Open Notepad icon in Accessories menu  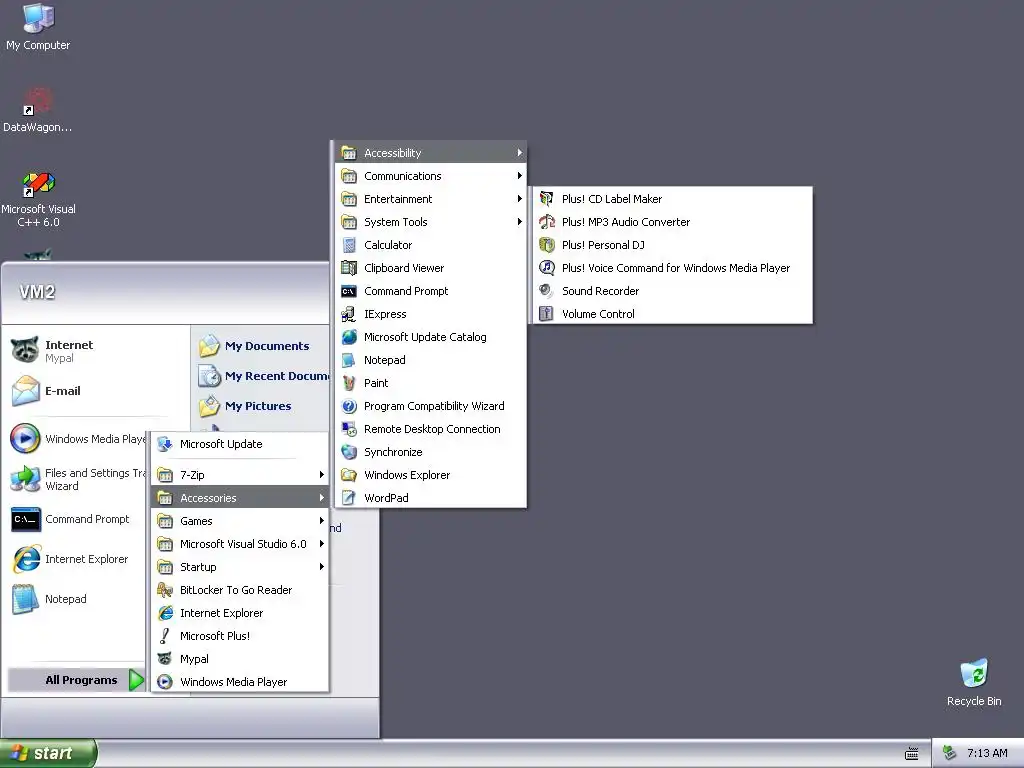pyautogui.click(x=349, y=360)
